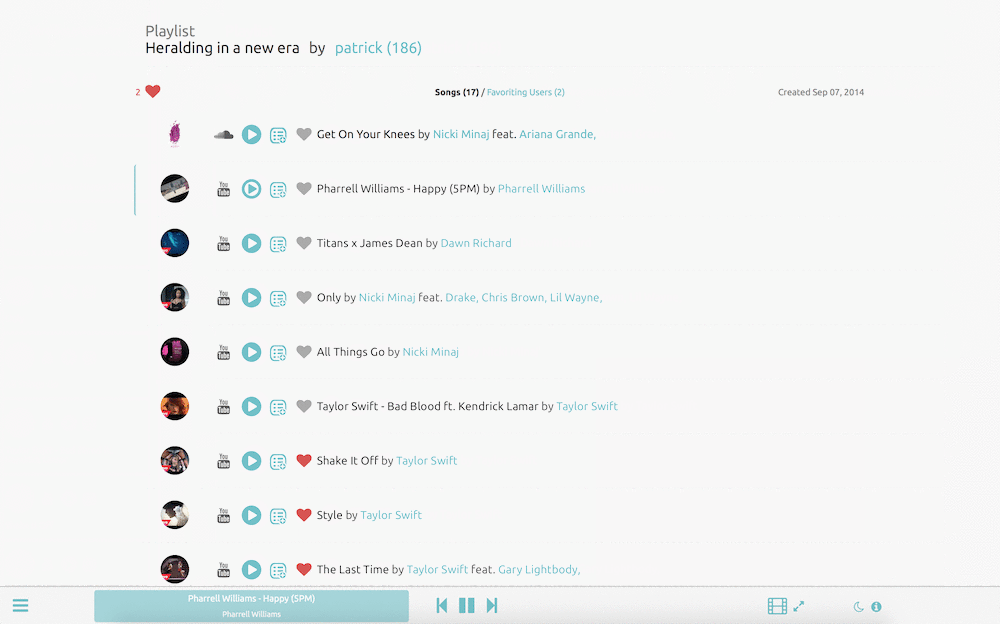Unfavorite Style by Taylor Swift
The height and width of the screenshot is (624, 1000).
pyautogui.click(x=304, y=515)
